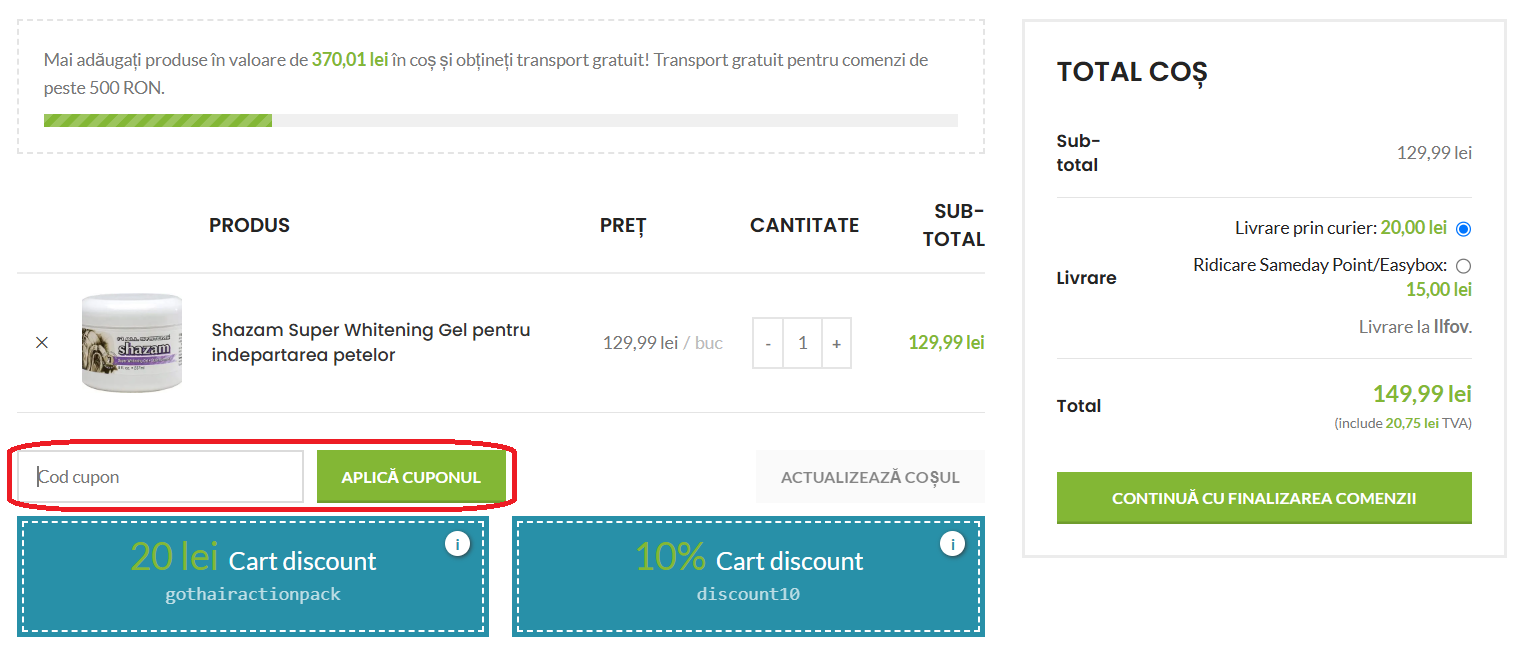Click the Shazam Whitening Gel product thumbnail

click(x=132, y=342)
